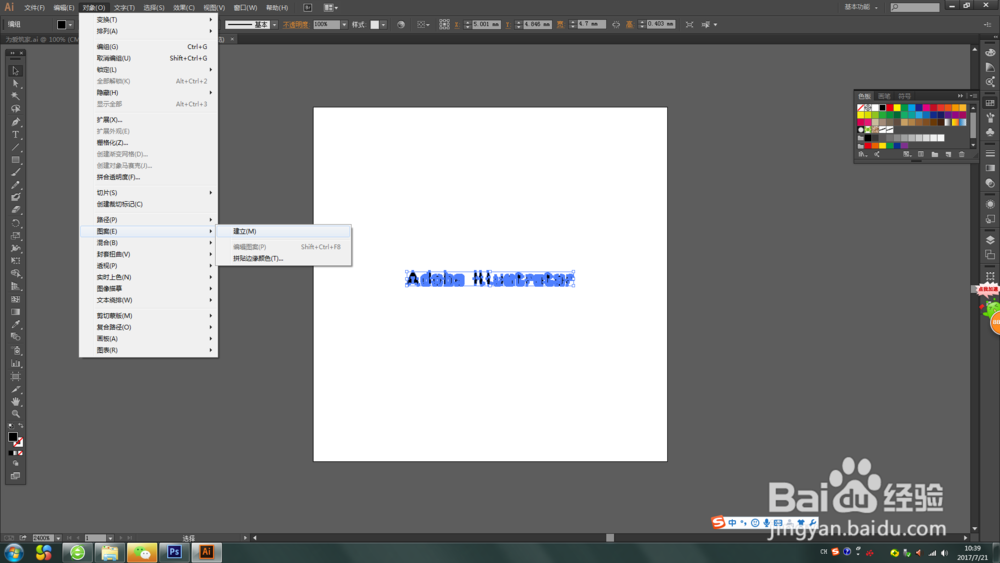1000x563 pixels.
Task: Select the red swatch in Swatches panel
Action: coord(890,108)
